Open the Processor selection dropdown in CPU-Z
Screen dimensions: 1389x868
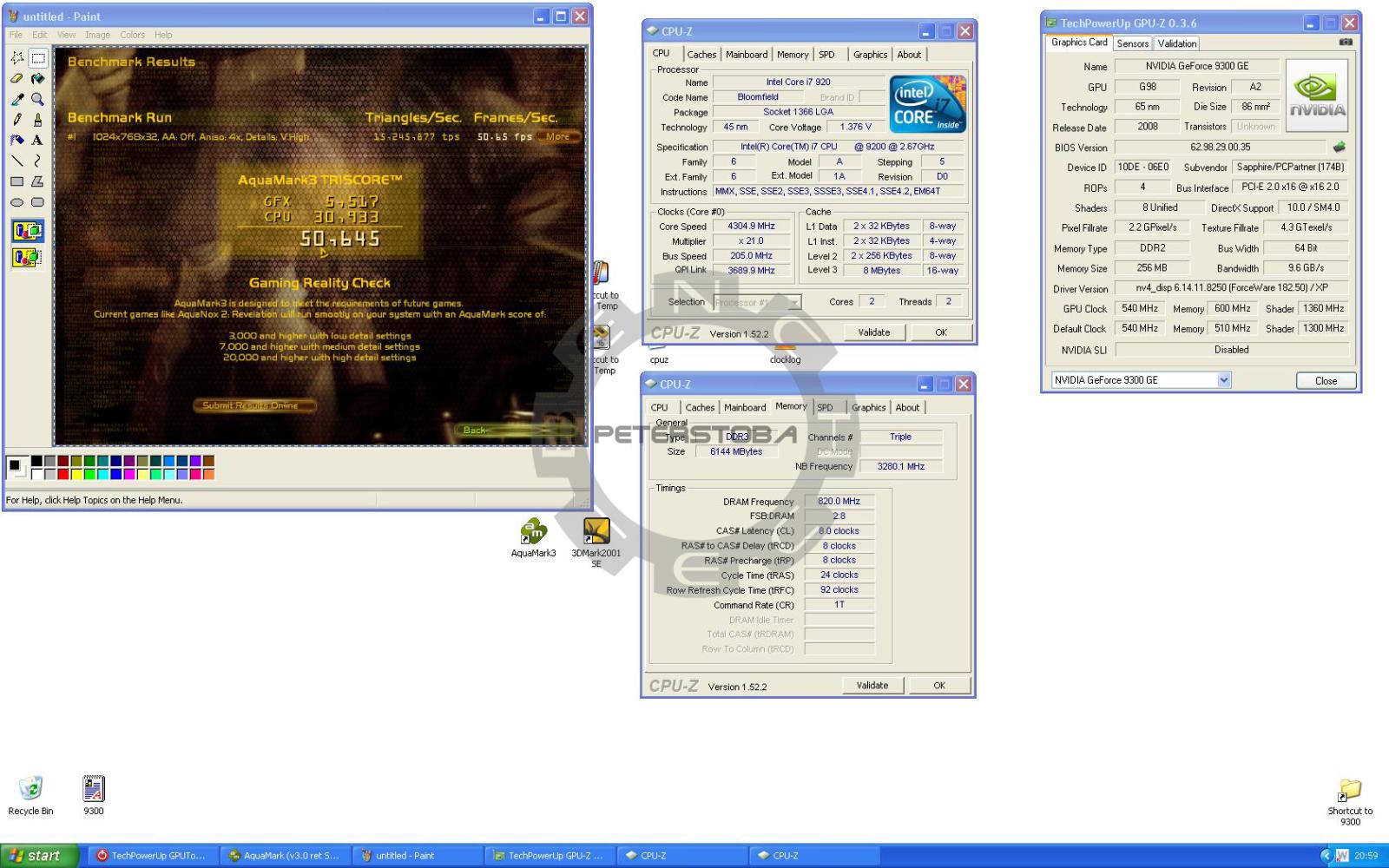coord(757,302)
